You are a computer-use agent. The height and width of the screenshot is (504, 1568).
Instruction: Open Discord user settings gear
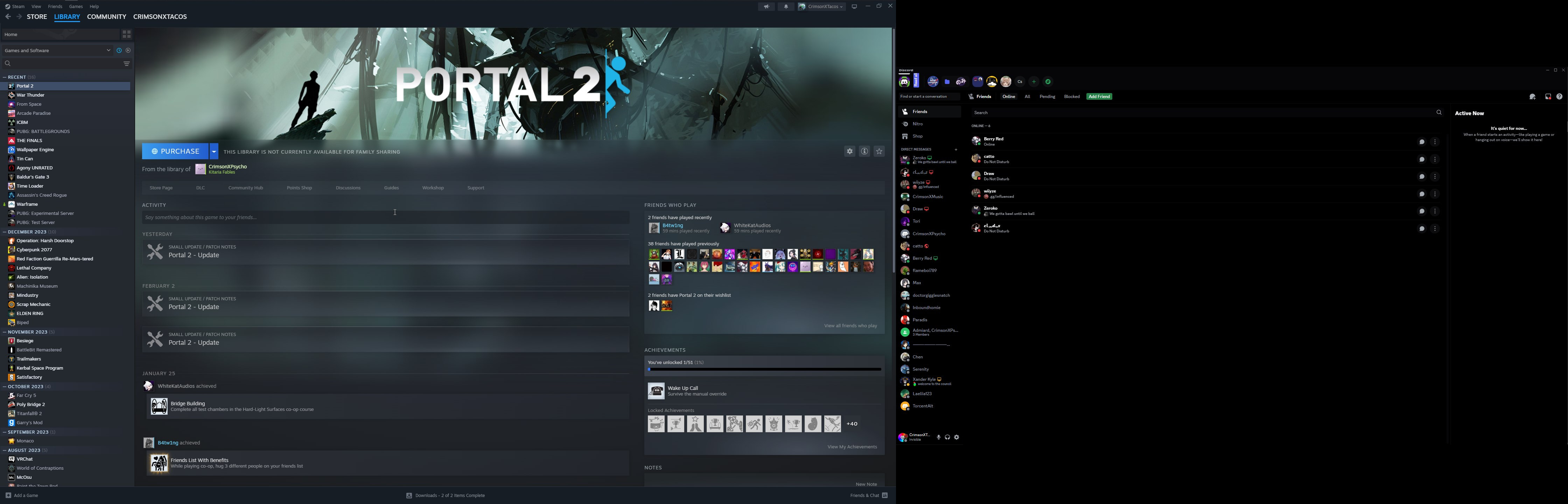click(x=956, y=437)
